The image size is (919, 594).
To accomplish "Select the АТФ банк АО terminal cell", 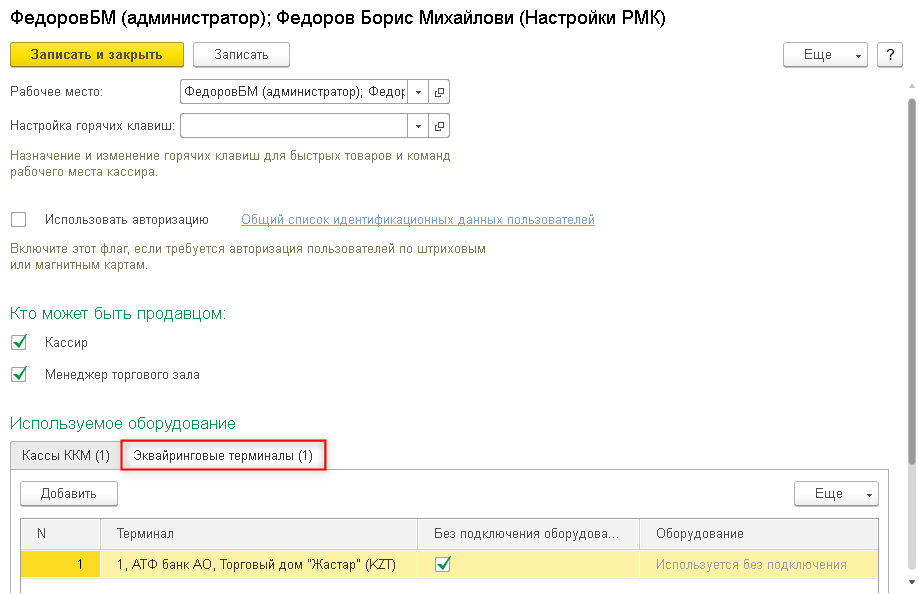I will [257, 565].
